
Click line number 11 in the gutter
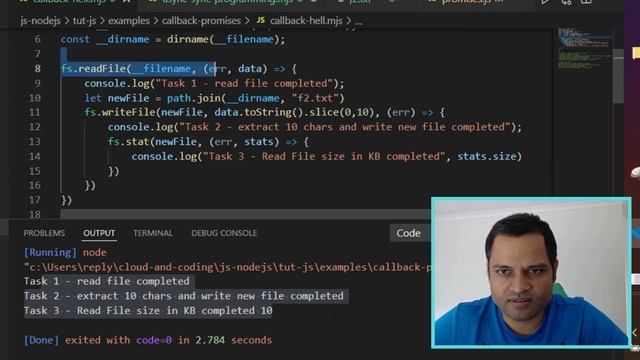[x=35, y=112]
